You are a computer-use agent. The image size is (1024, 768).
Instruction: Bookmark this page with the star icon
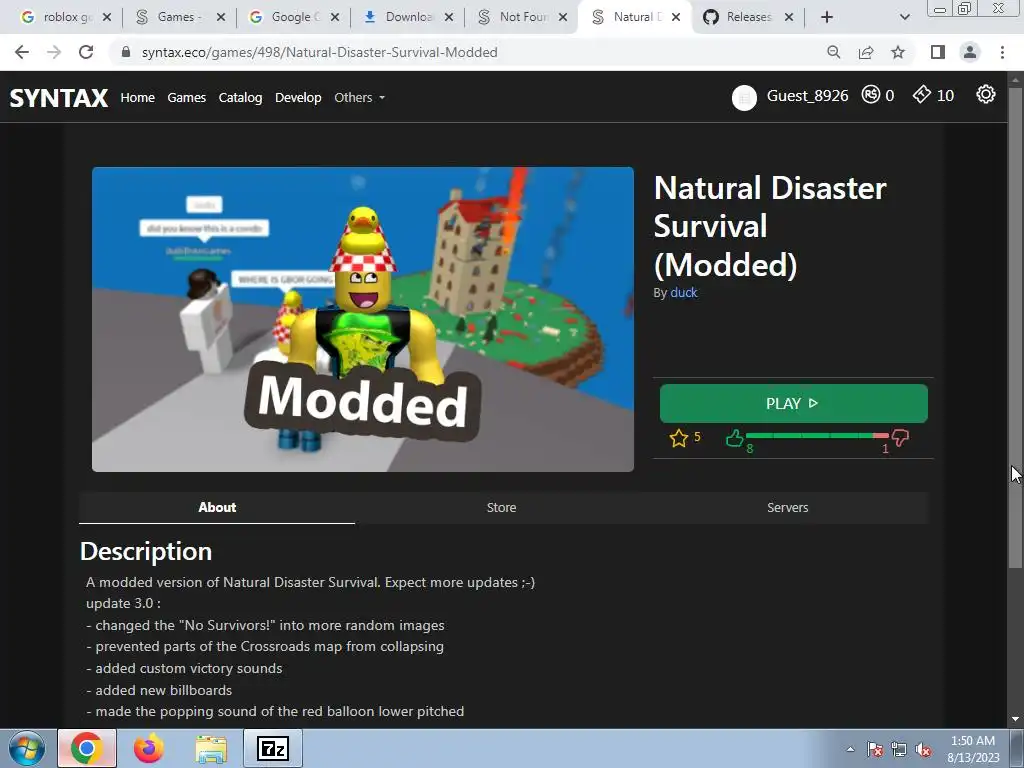898,52
